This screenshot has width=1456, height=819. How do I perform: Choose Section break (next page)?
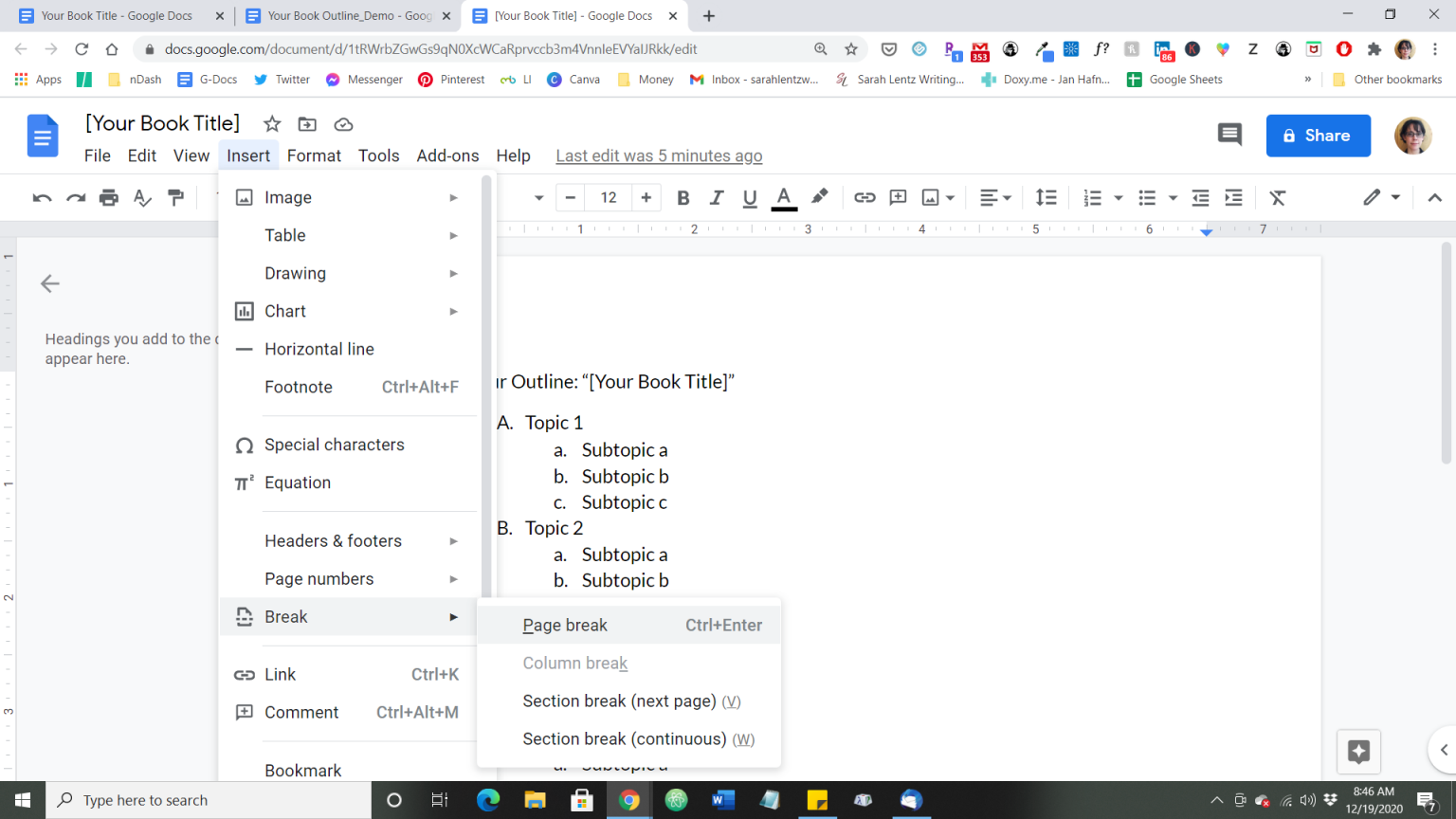628,701
